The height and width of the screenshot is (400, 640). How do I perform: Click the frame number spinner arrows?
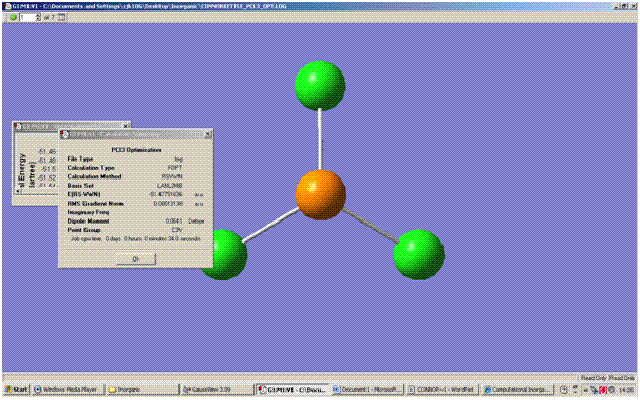(38, 18)
